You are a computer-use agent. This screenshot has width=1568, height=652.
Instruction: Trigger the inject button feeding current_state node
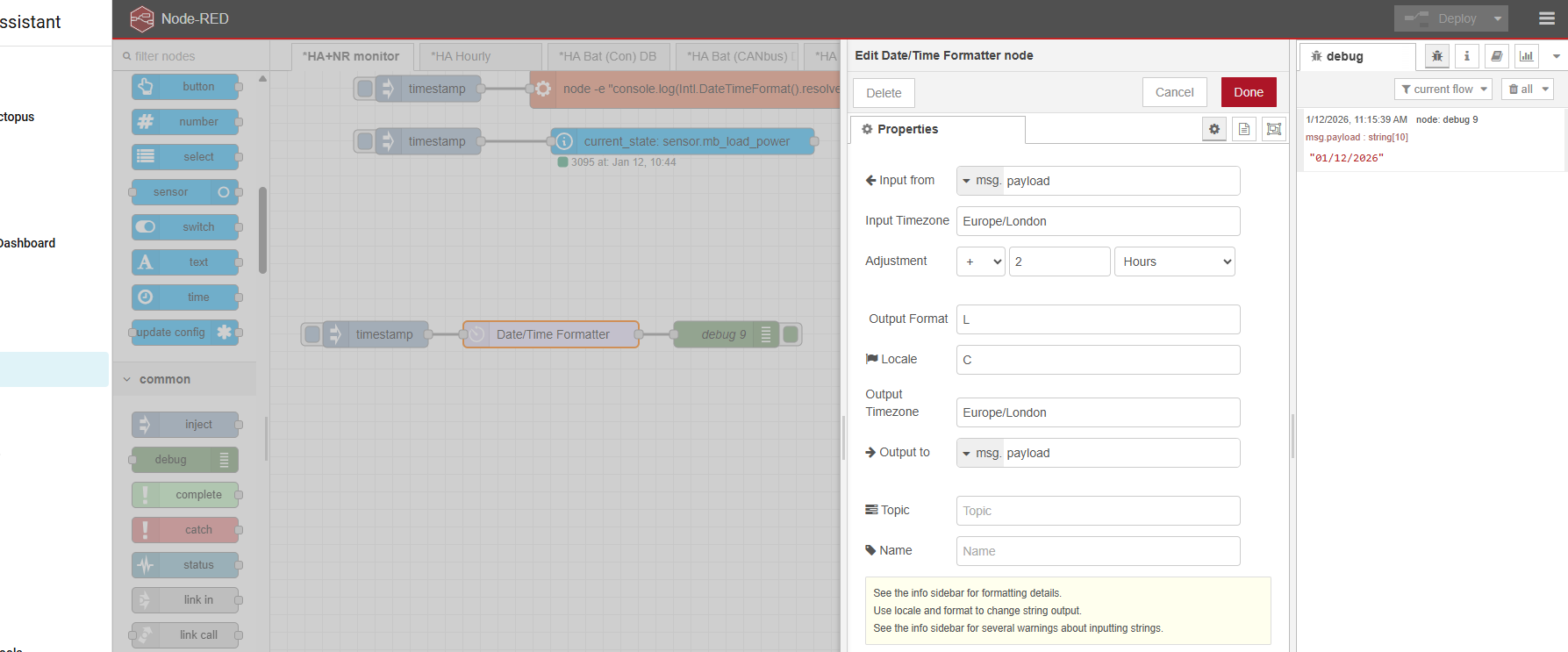click(x=364, y=141)
